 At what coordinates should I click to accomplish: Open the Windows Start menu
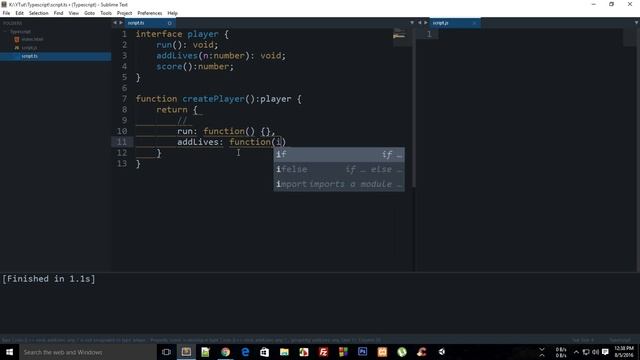(9, 352)
